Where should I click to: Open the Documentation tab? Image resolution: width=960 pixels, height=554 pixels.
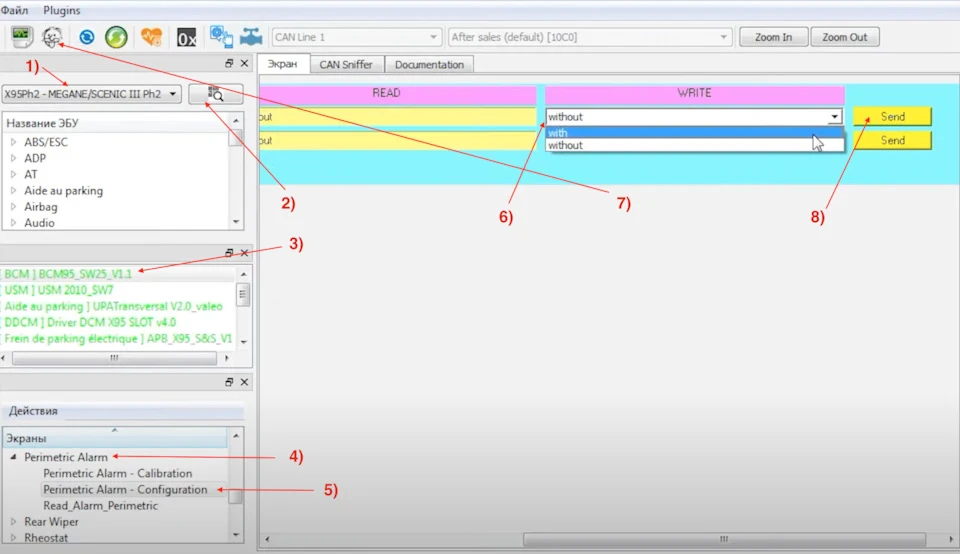tap(429, 64)
